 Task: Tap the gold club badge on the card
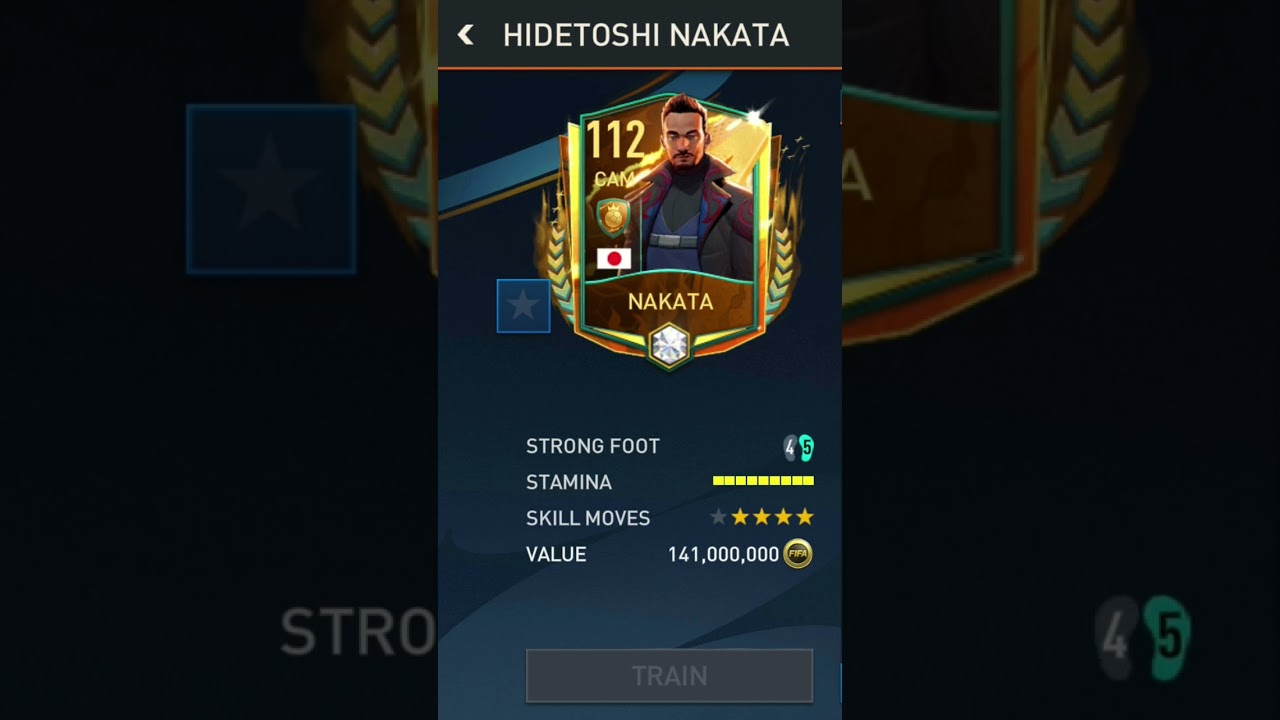613,217
